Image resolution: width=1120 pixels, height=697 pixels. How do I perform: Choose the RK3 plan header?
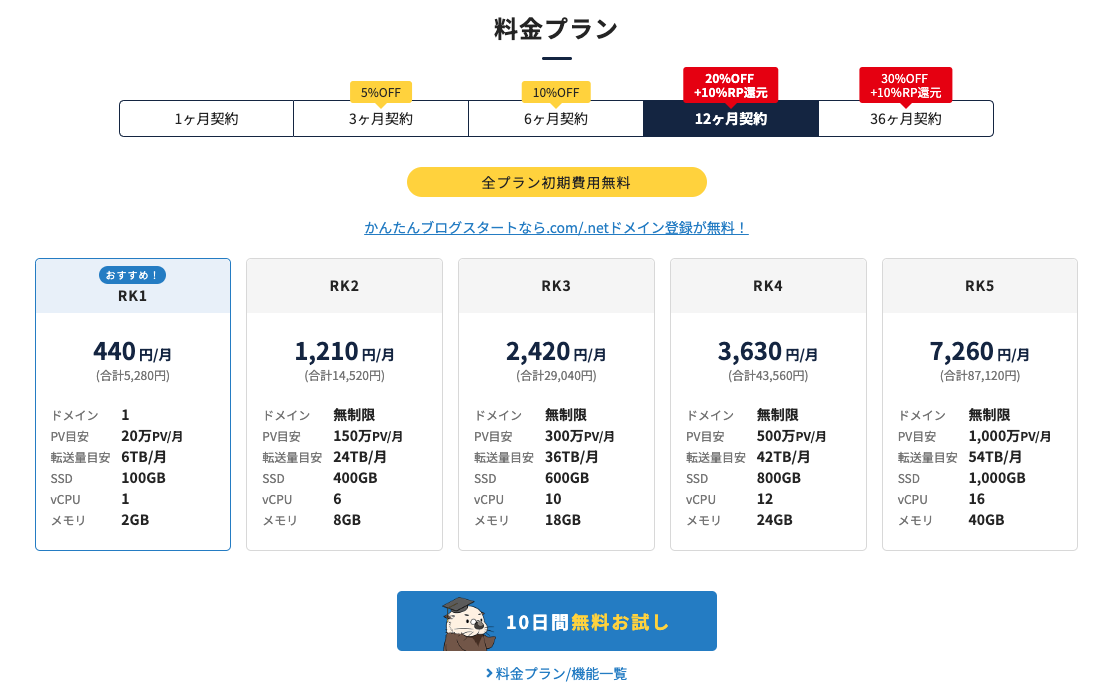[x=556, y=286]
